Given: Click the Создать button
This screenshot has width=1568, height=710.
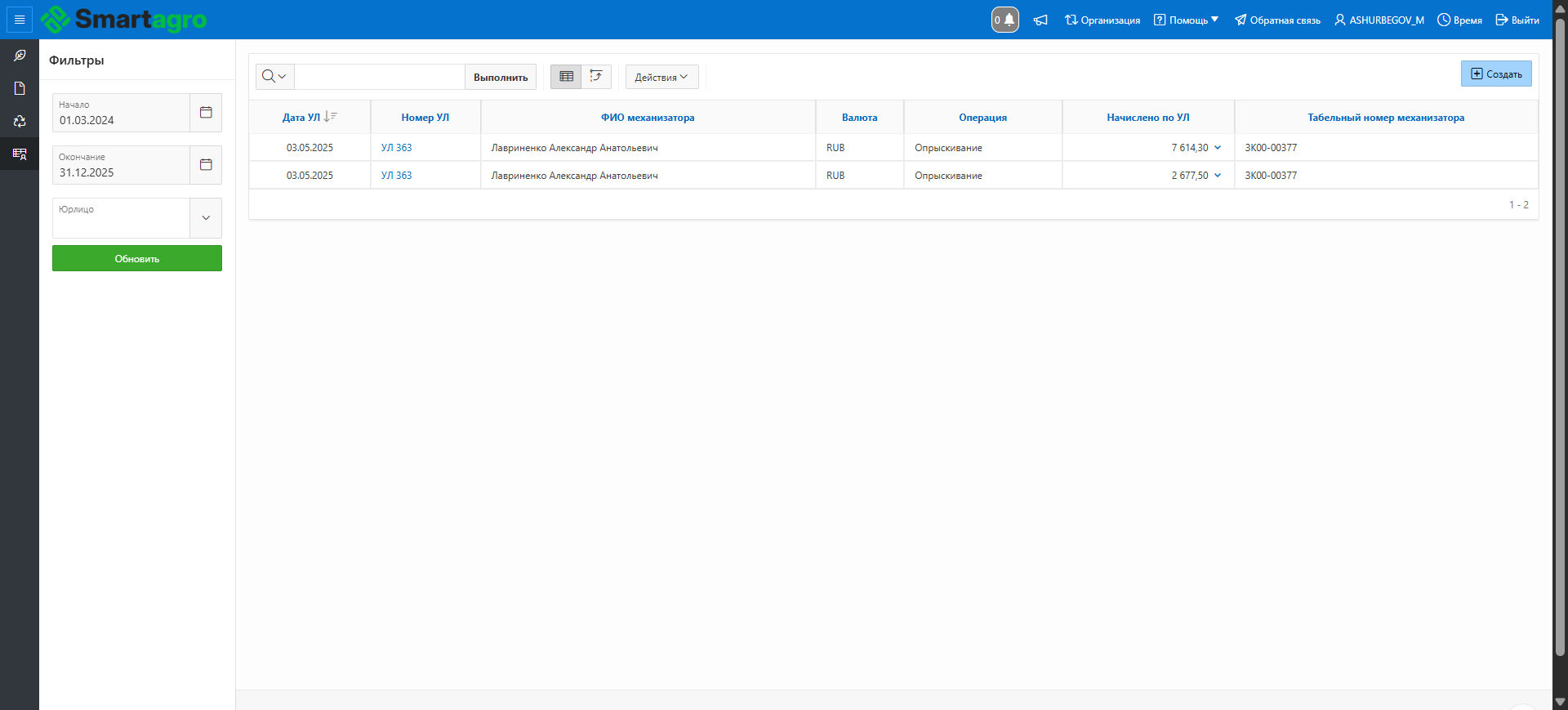Looking at the screenshot, I should click(1496, 74).
